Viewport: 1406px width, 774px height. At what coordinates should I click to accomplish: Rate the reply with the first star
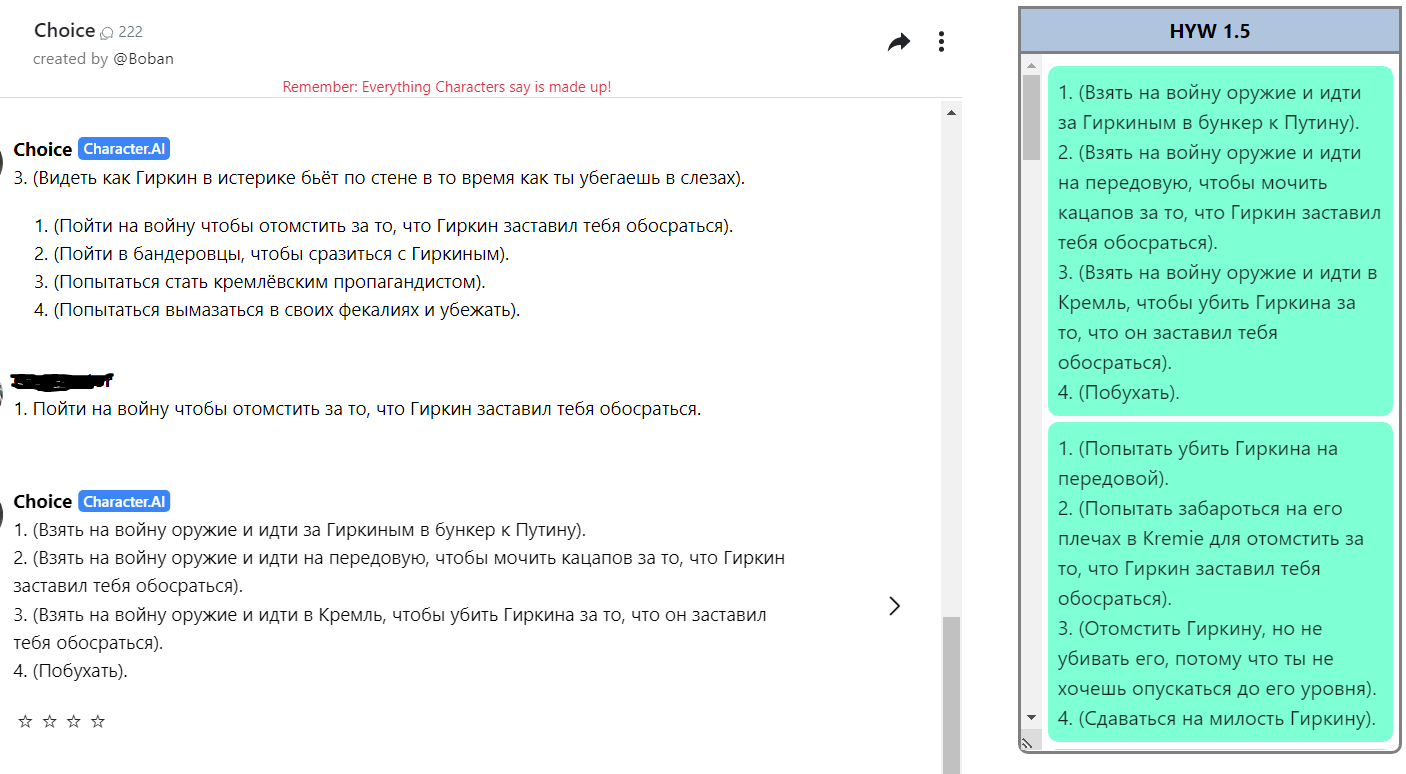(26, 721)
